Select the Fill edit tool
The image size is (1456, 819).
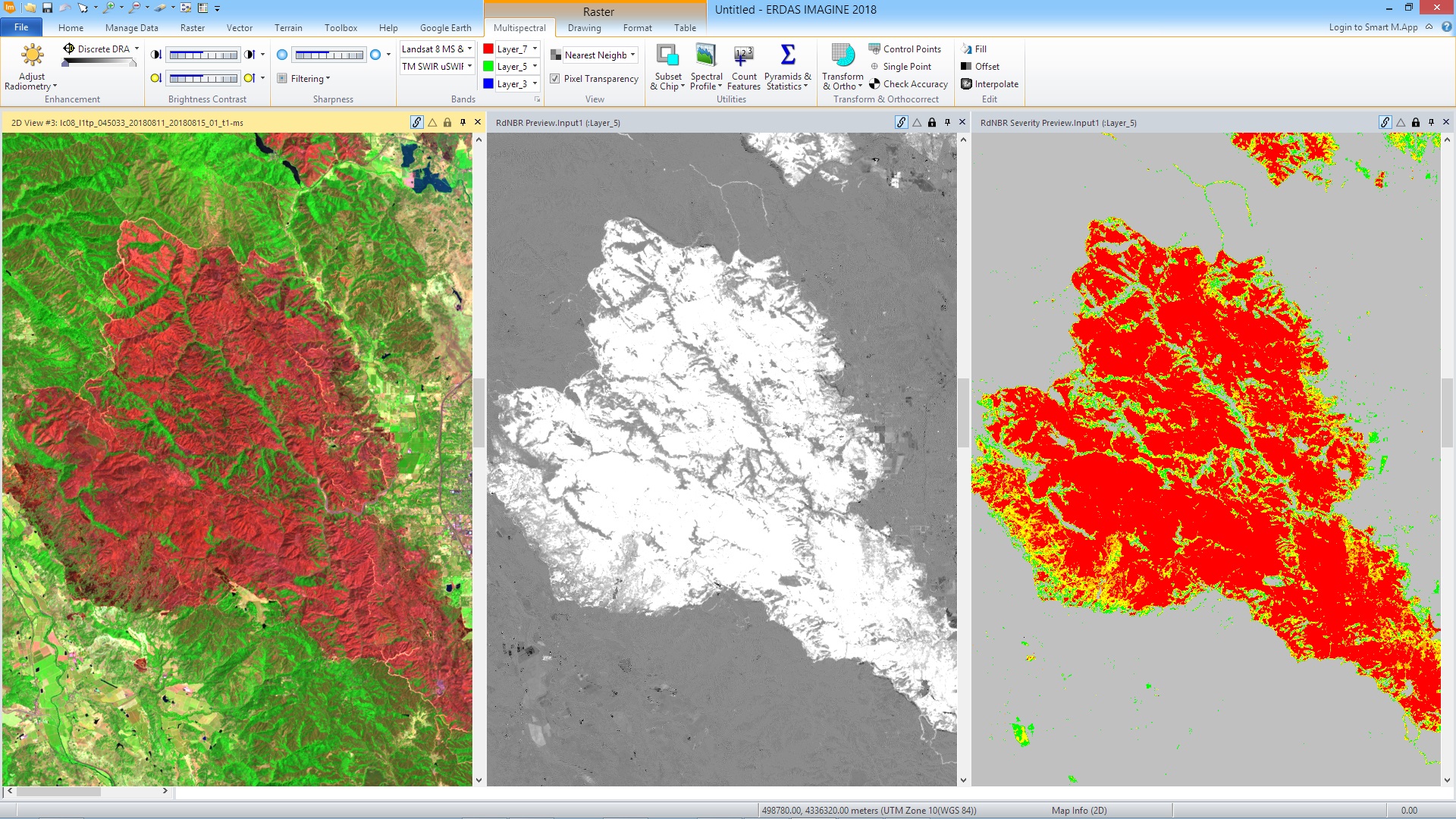pyautogui.click(x=977, y=49)
